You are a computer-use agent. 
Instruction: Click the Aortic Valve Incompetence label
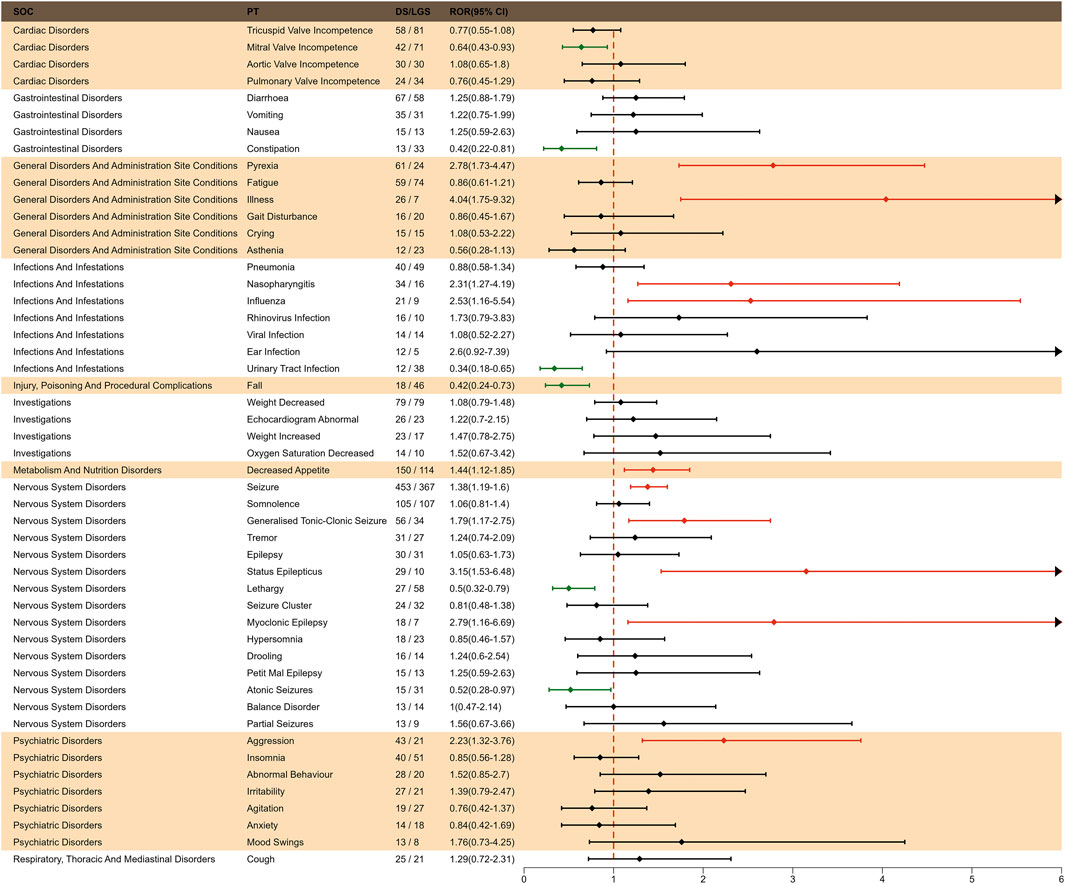pos(303,65)
